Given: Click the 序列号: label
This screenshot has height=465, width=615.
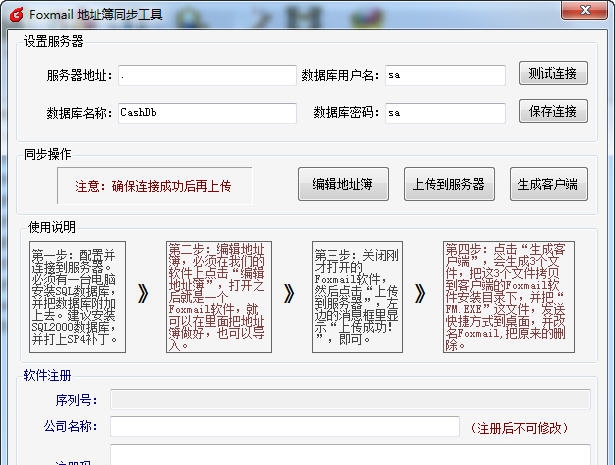Looking at the screenshot, I should tap(76, 400).
